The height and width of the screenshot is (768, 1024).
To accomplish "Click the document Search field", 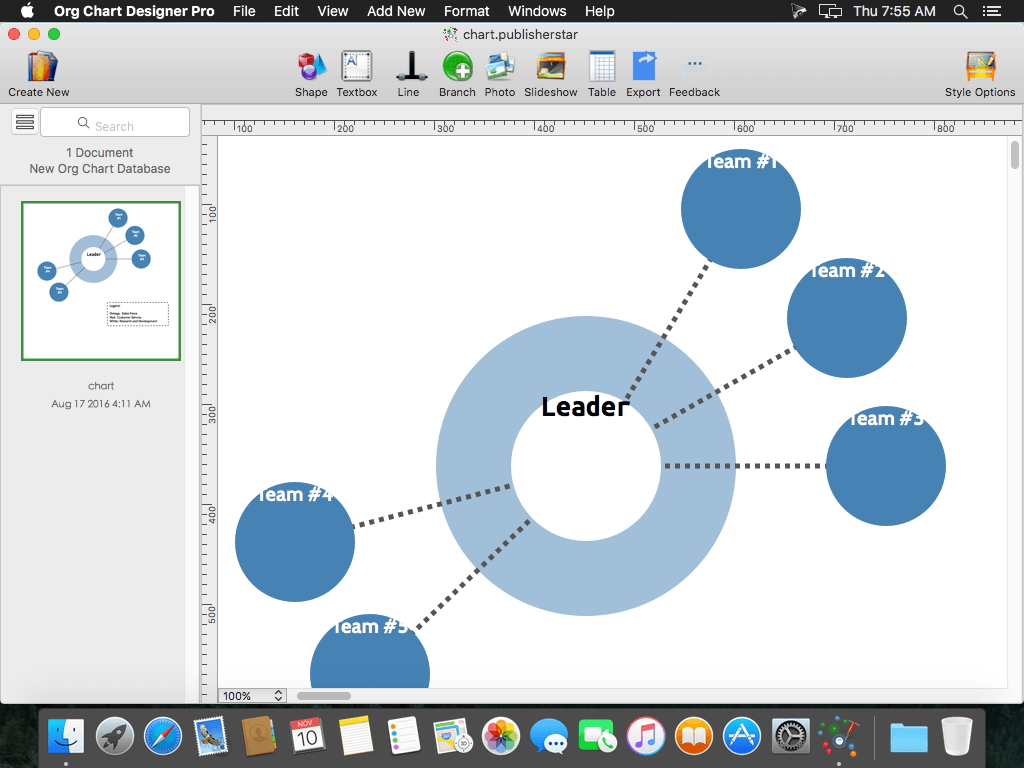I will point(115,122).
